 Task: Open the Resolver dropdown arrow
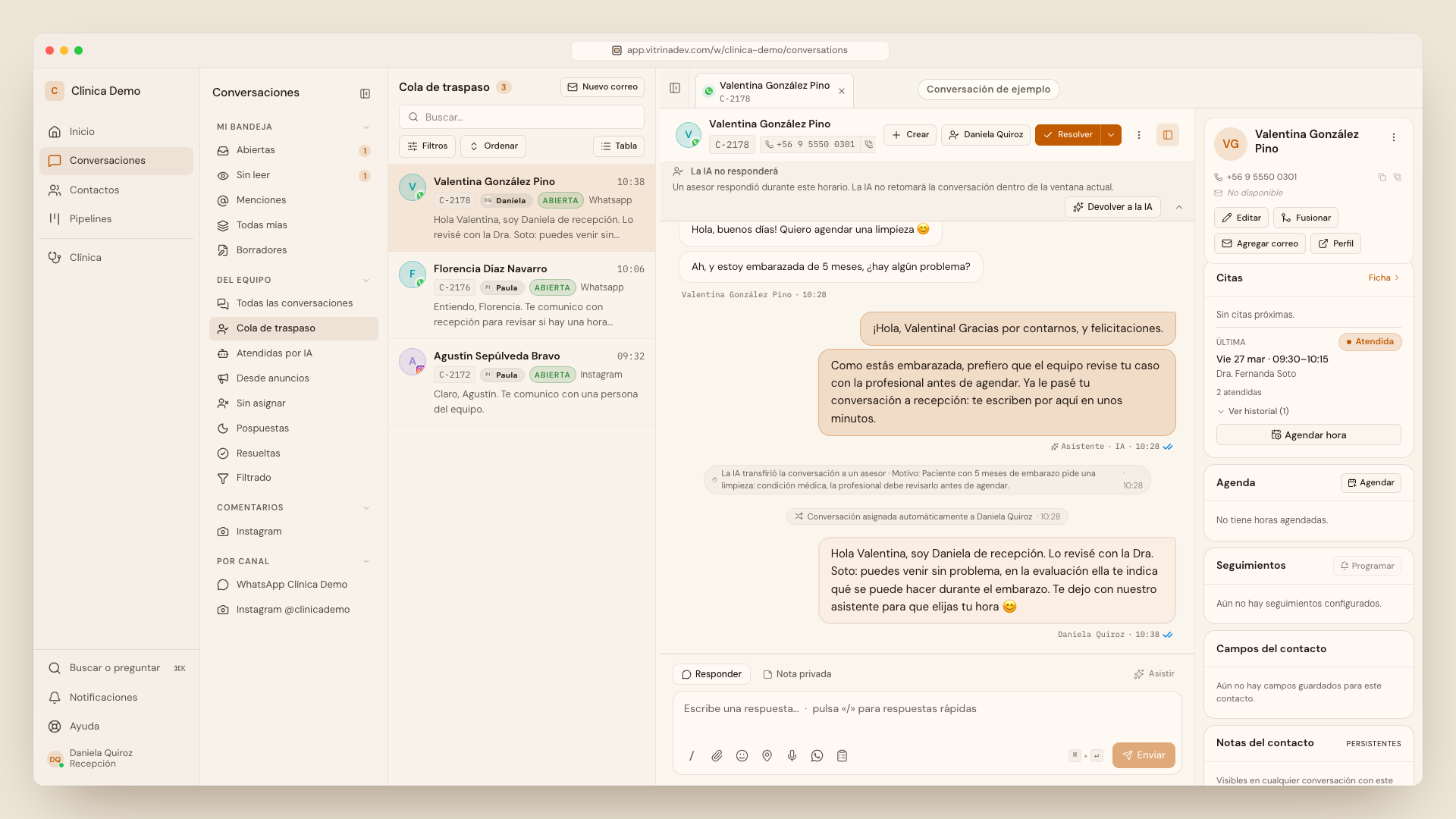pos(1111,135)
